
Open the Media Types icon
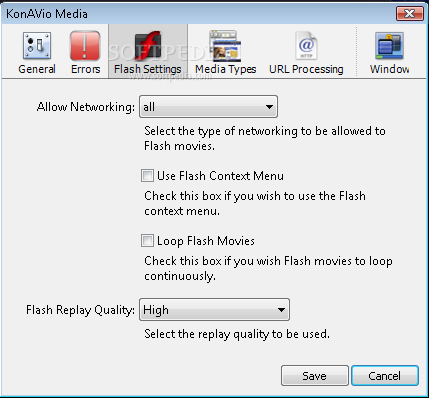point(225,46)
